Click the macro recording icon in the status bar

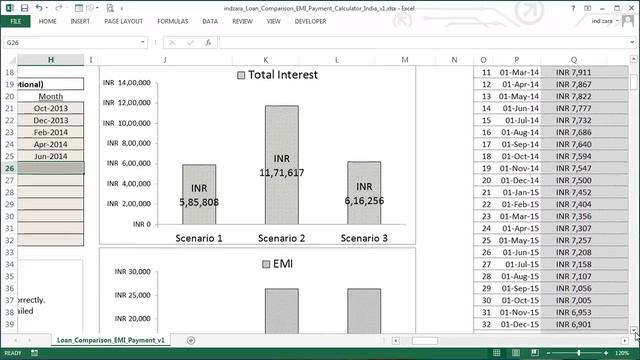click(34, 353)
